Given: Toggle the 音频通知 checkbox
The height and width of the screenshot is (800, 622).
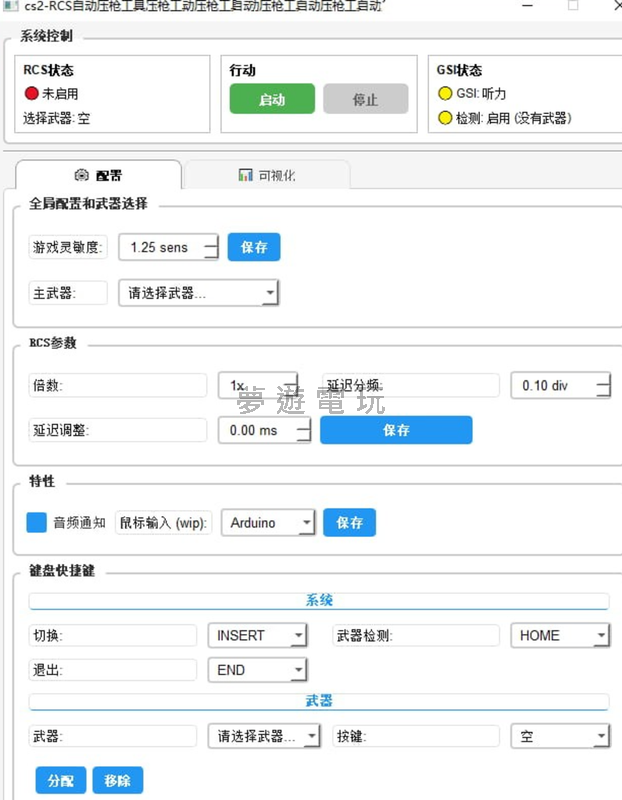Looking at the screenshot, I should pos(37,522).
